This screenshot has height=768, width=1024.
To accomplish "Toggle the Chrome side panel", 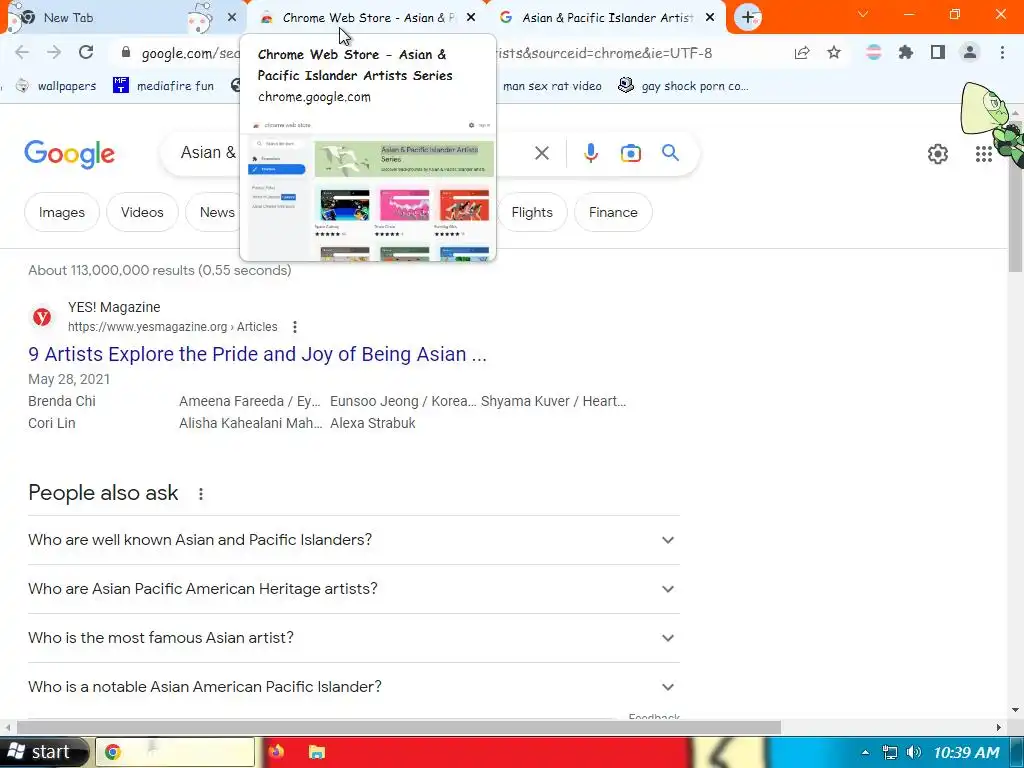I will pyautogui.click(x=938, y=53).
